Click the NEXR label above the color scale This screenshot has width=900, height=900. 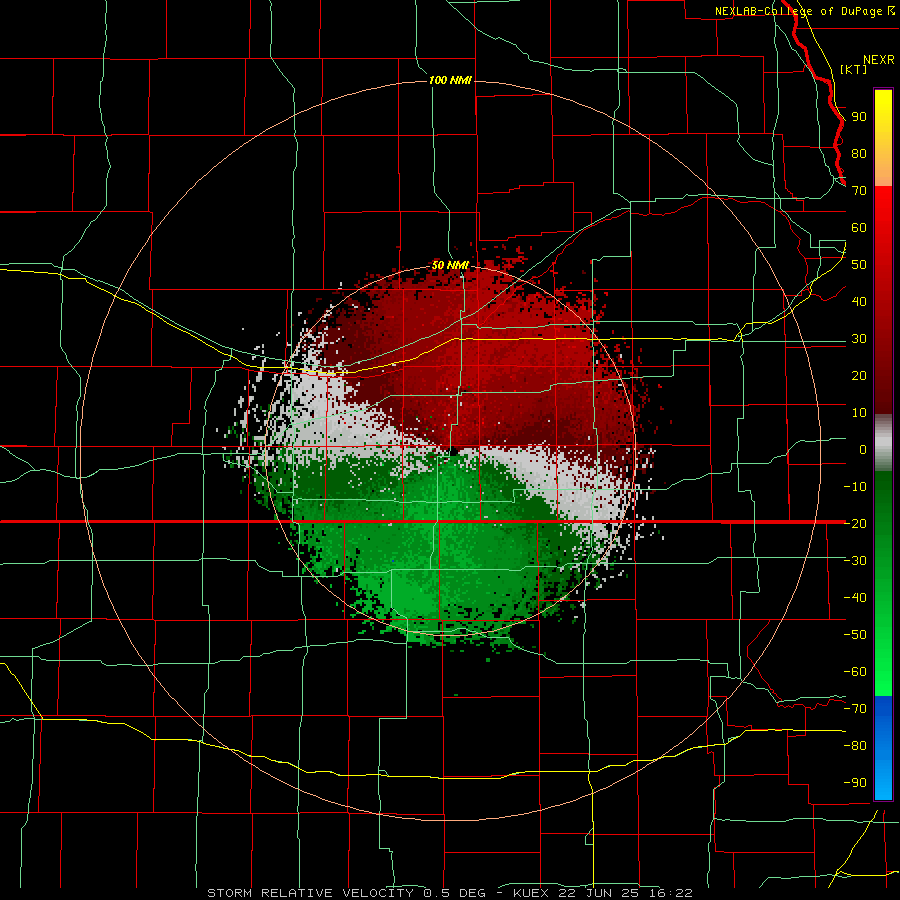[878, 60]
